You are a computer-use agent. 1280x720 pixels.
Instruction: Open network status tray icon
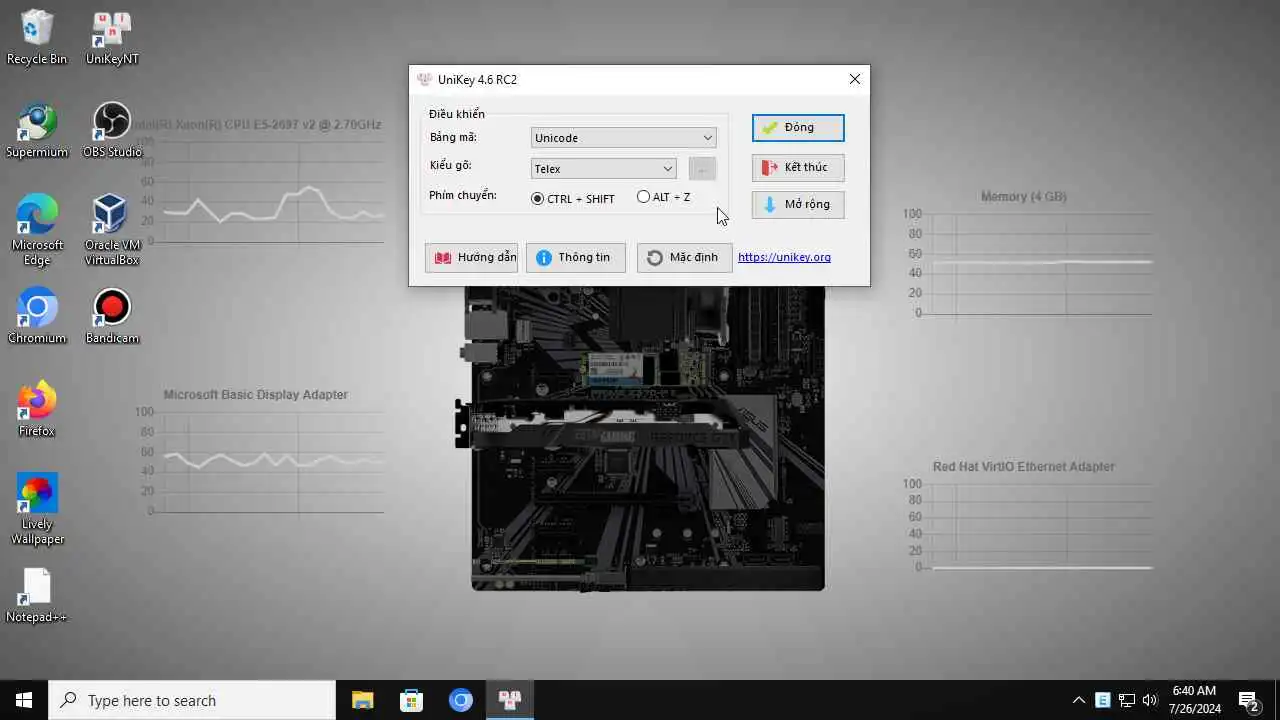tap(1127, 700)
